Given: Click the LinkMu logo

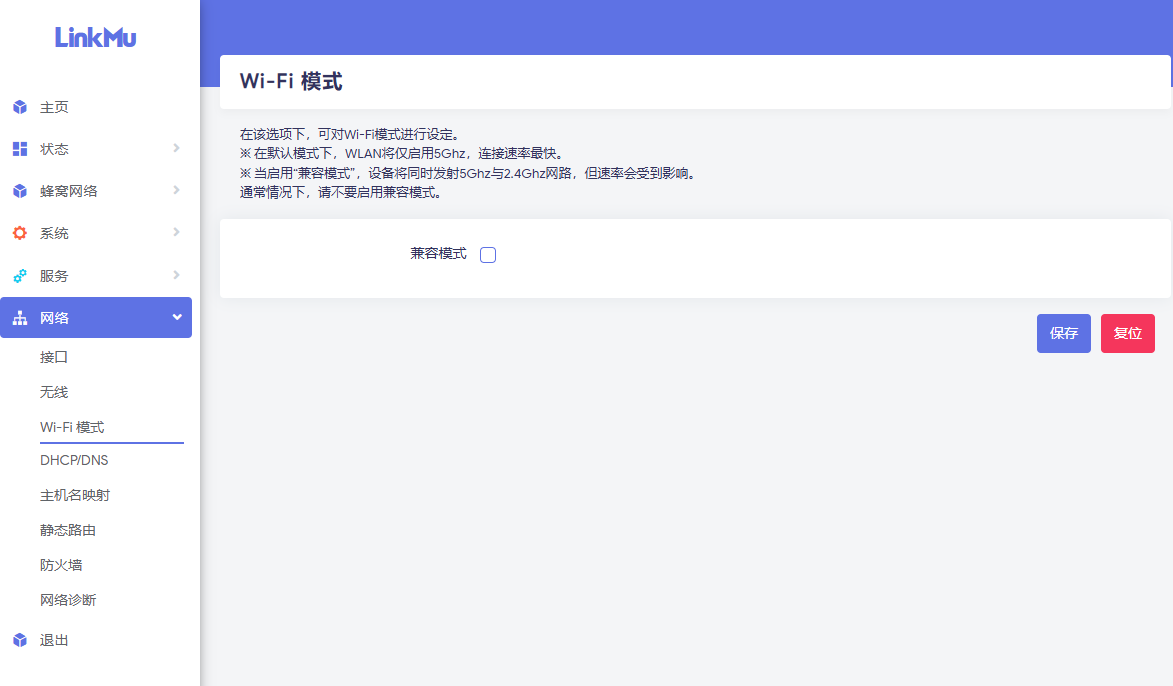Looking at the screenshot, I should (x=96, y=38).
